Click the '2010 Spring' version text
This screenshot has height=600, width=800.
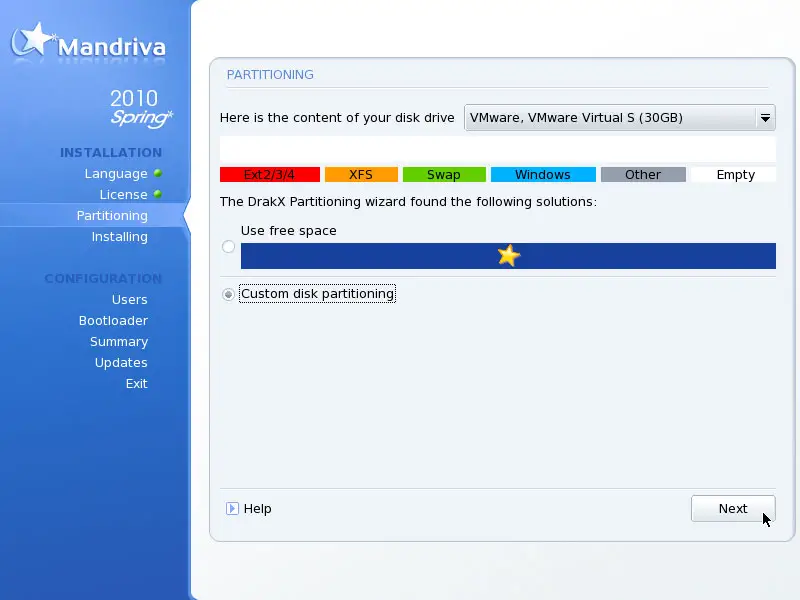pyautogui.click(x=141, y=108)
